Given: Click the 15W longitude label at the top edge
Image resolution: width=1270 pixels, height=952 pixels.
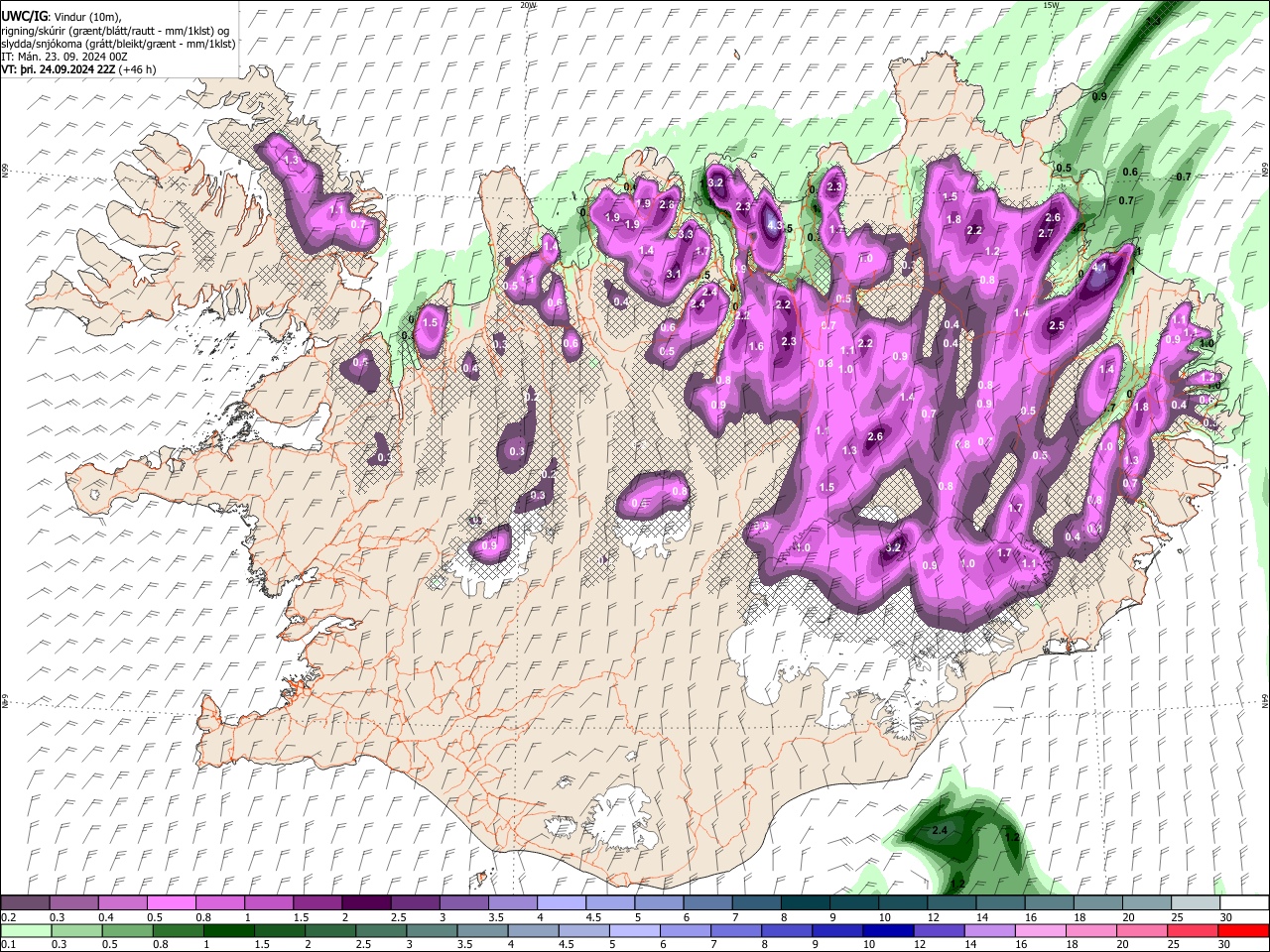Looking at the screenshot, I should coord(1052,5).
